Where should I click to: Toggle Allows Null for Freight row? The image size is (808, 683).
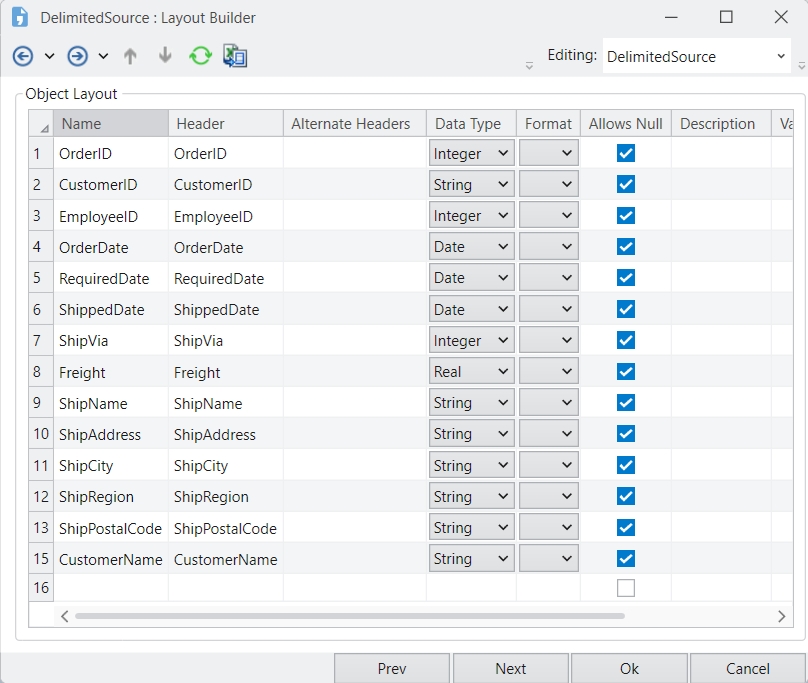pos(626,372)
